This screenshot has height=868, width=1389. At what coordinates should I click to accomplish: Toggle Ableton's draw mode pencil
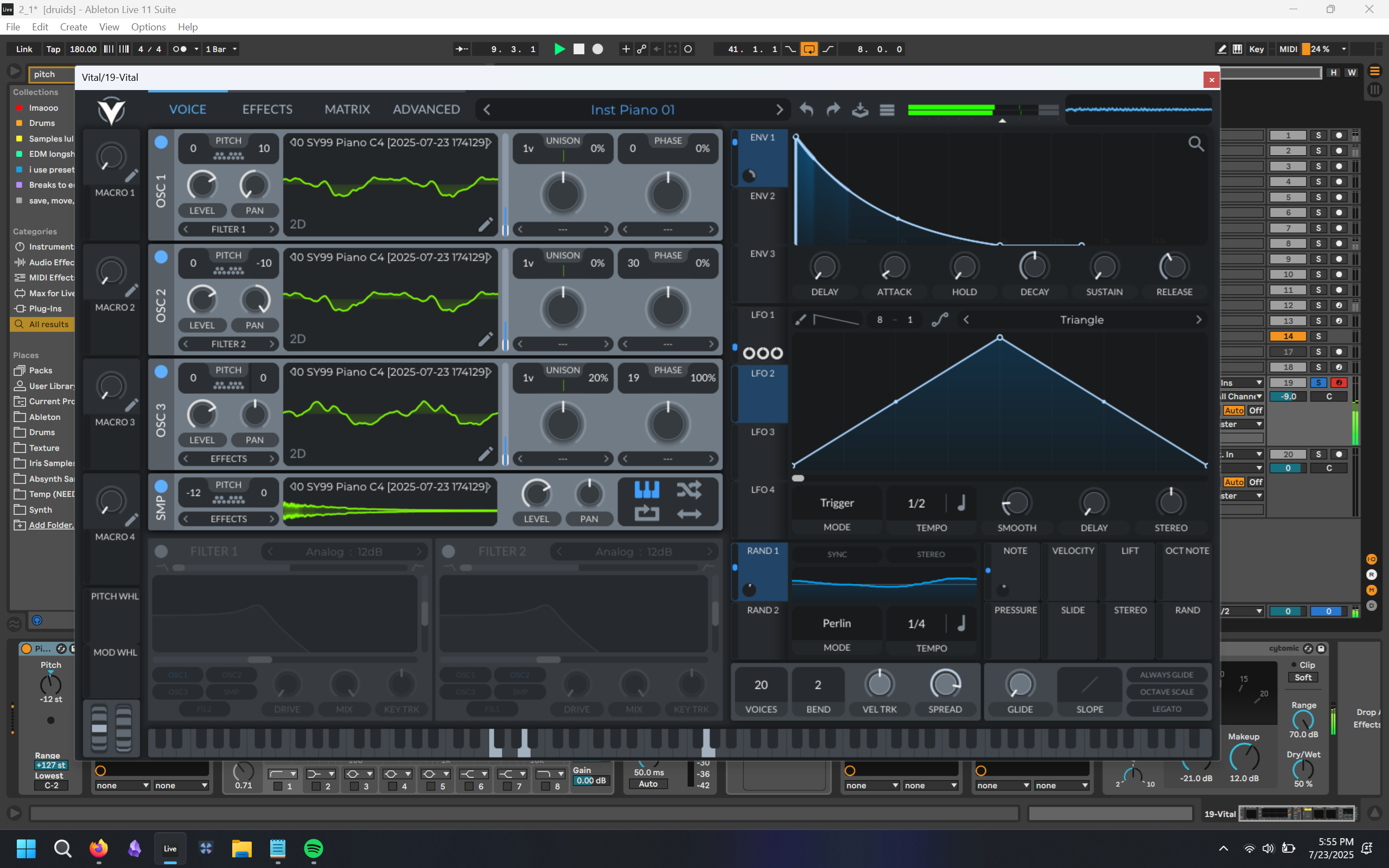pyautogui.click(x=1221, y=49)
